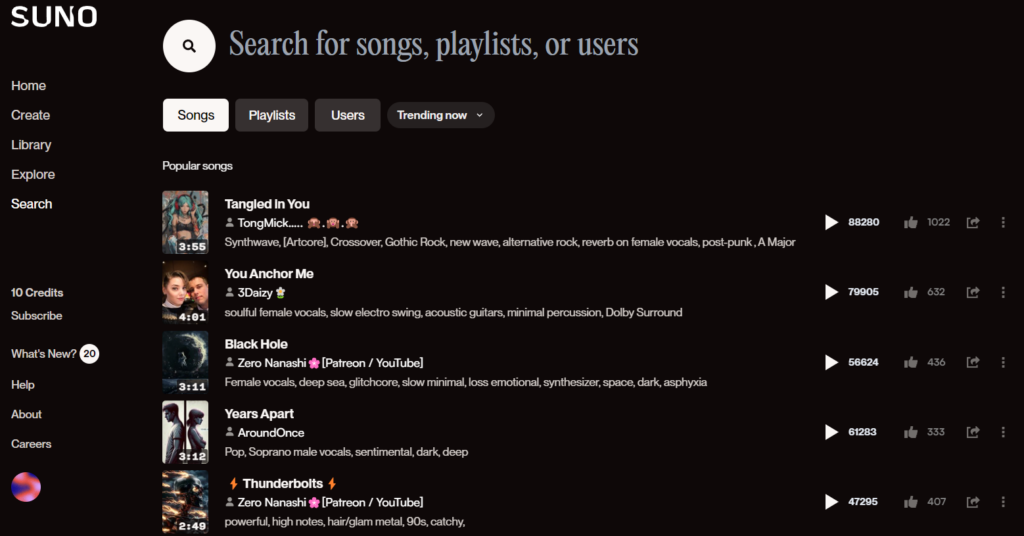Screen dimensions: 1024x536
Task: Click the Subscribe link
Action: point(37,316)
